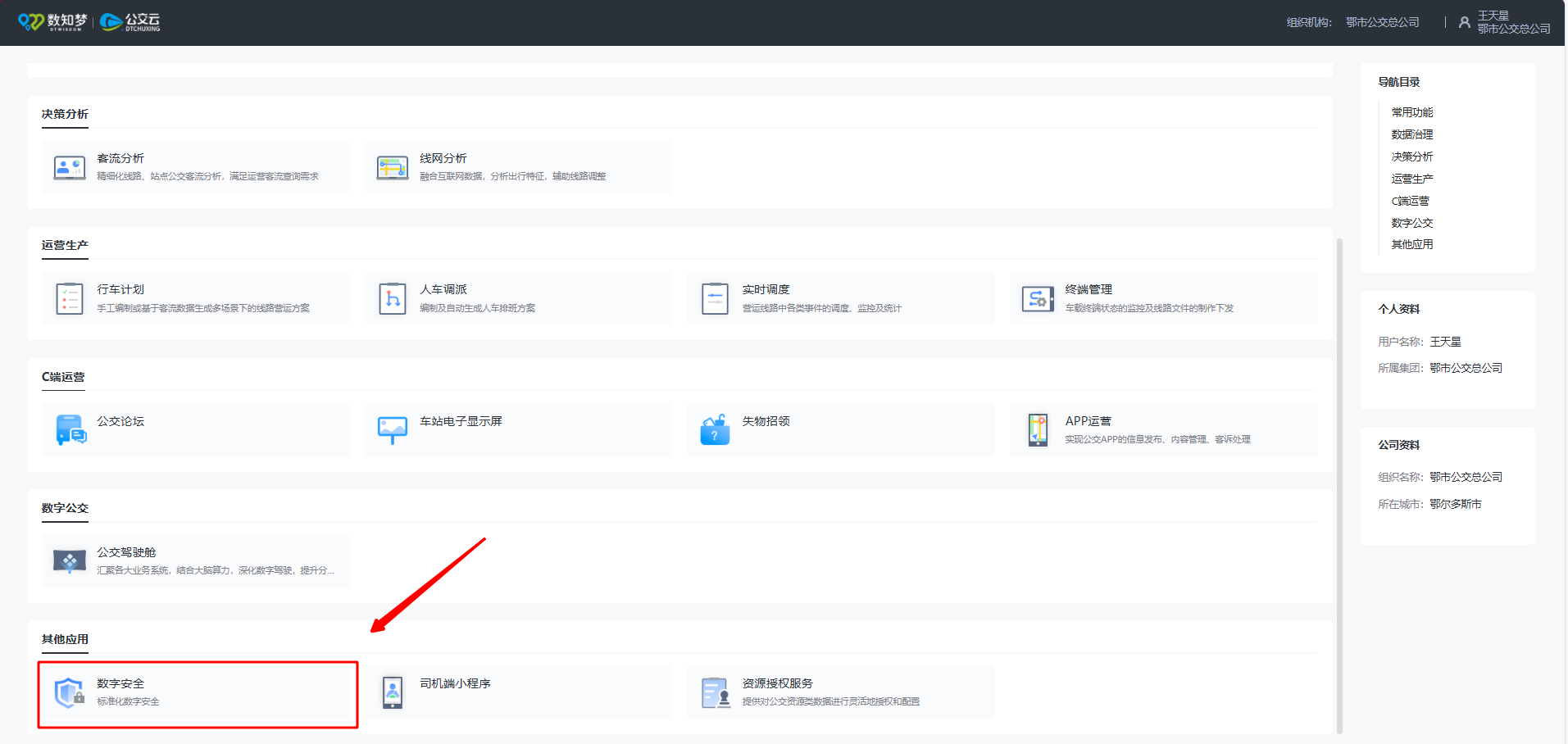Click the 车站电子显示屏 display icon
Screen dimensions: 1568x744
[x=393, y=429]
